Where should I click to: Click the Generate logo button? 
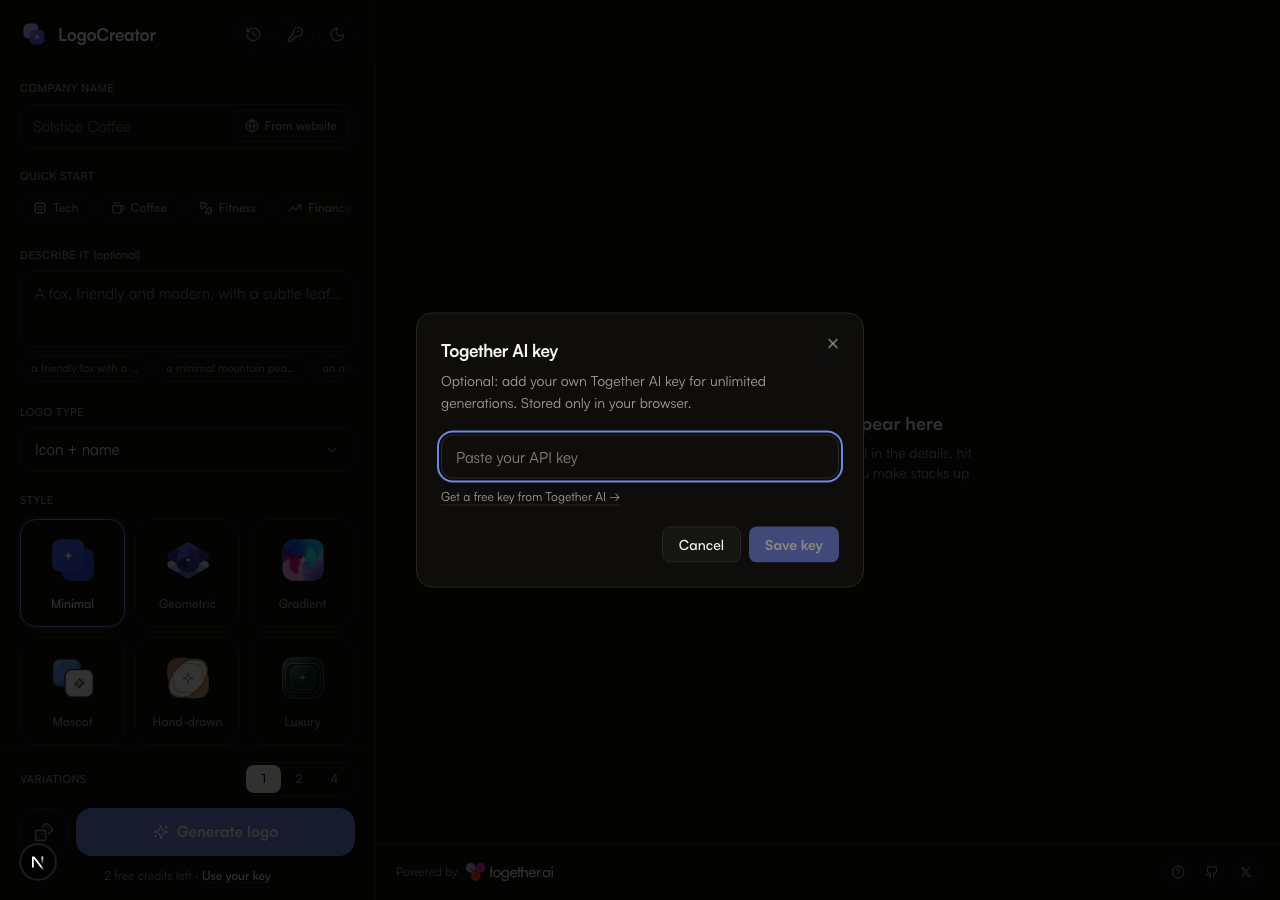pyautogui.click(x=215, y=832)
